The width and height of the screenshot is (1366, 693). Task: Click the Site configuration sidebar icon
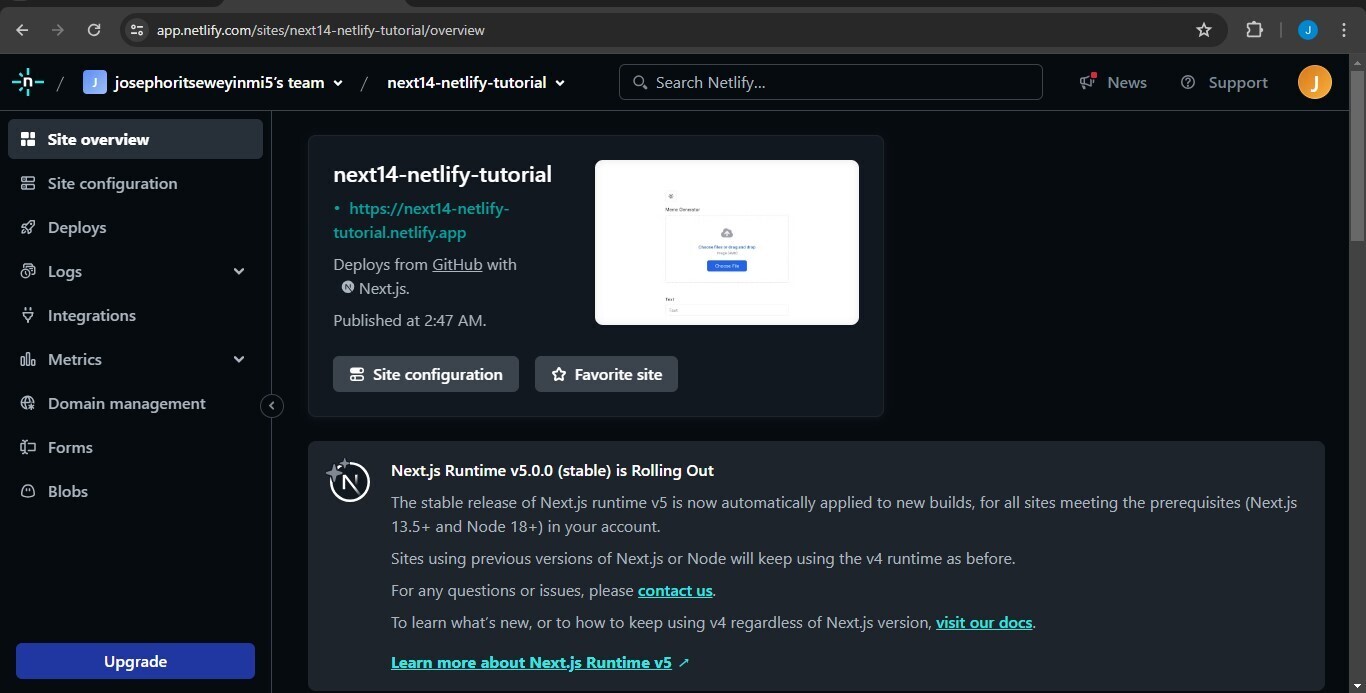tap(28, 183)
